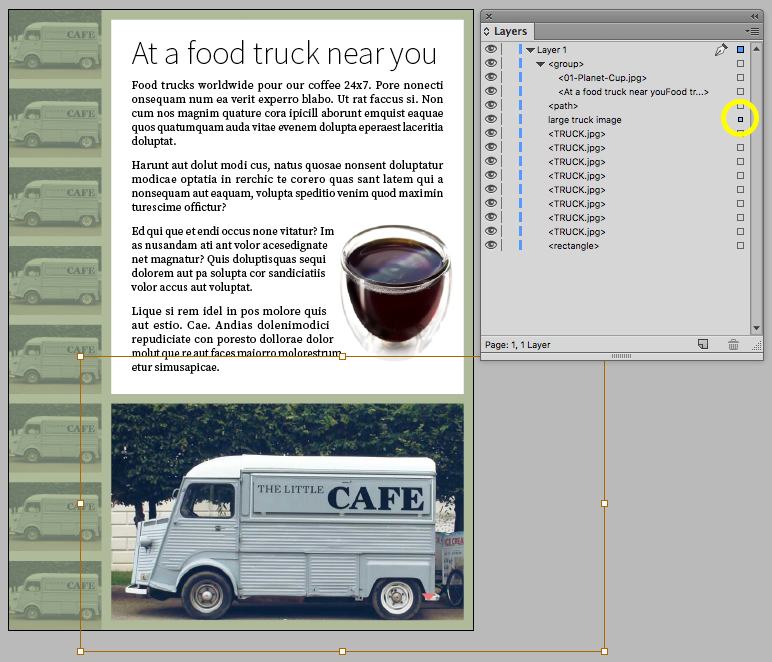Image resolution: width=772 pixels, height=662 pixels.
Task: Delete the selected layer with the trash icon
Action: point(733,345)
